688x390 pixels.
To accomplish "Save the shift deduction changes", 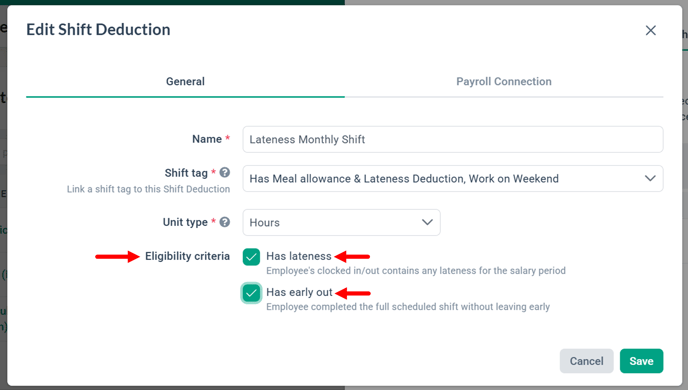I will [x=641, y=361].
